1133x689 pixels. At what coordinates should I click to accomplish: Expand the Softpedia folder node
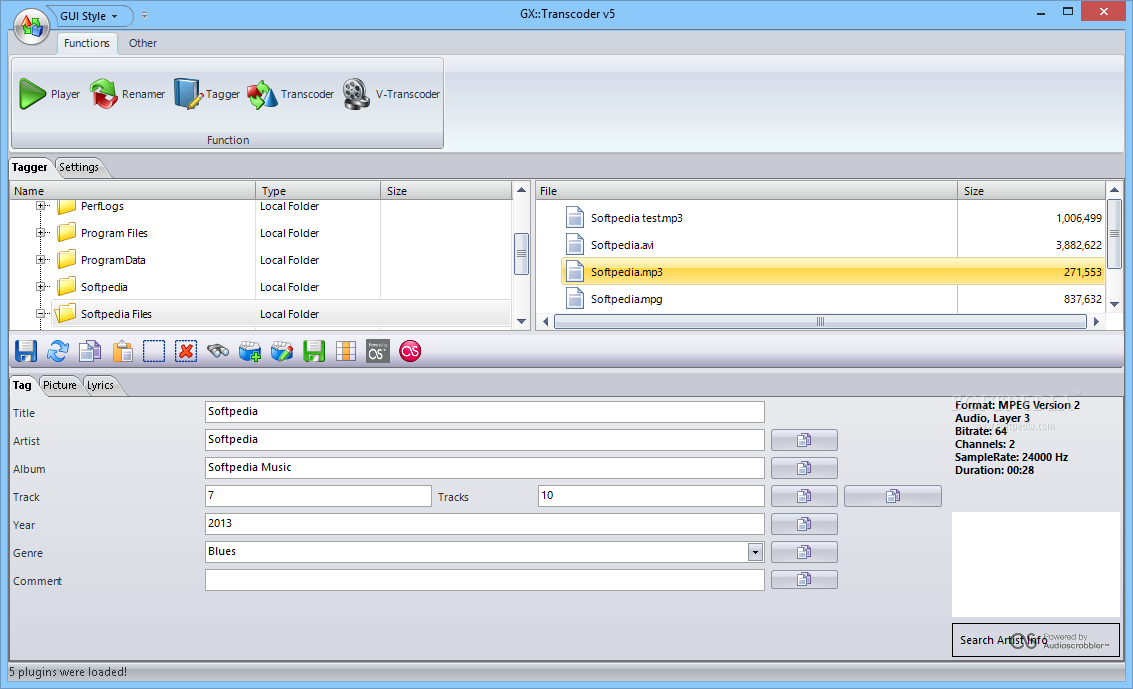[41, 287]
